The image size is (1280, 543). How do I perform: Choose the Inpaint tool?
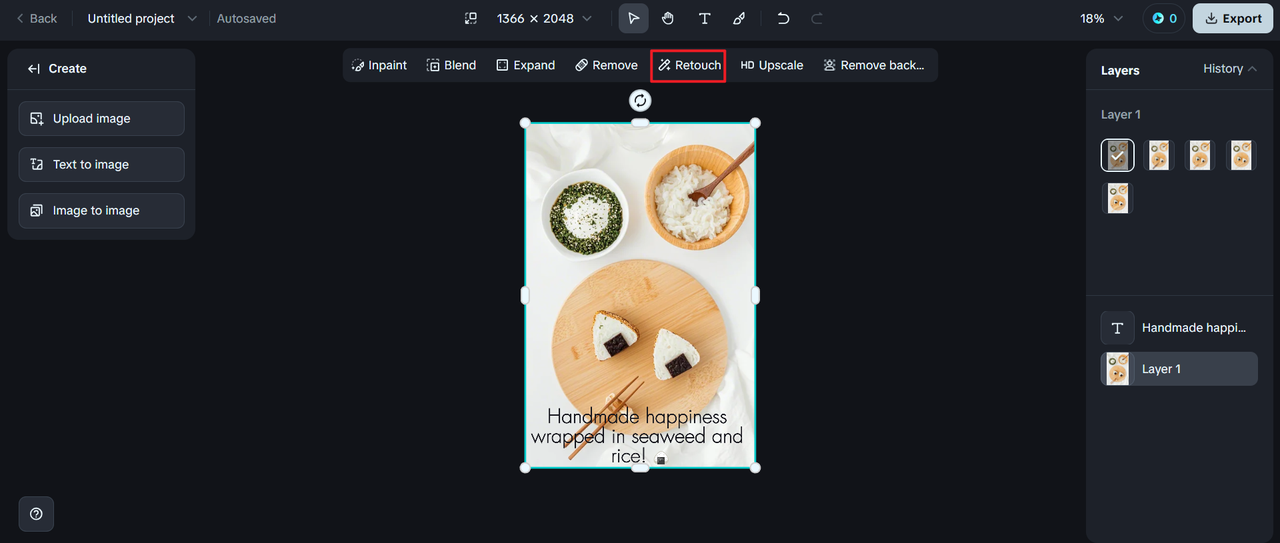coord(379,65)
